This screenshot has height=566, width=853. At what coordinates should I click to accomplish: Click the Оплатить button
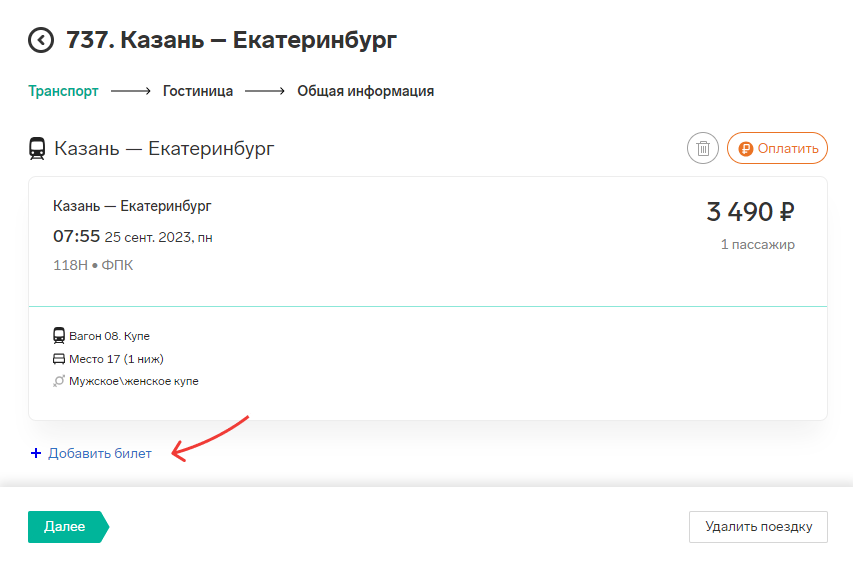click(x=777, y=148)
